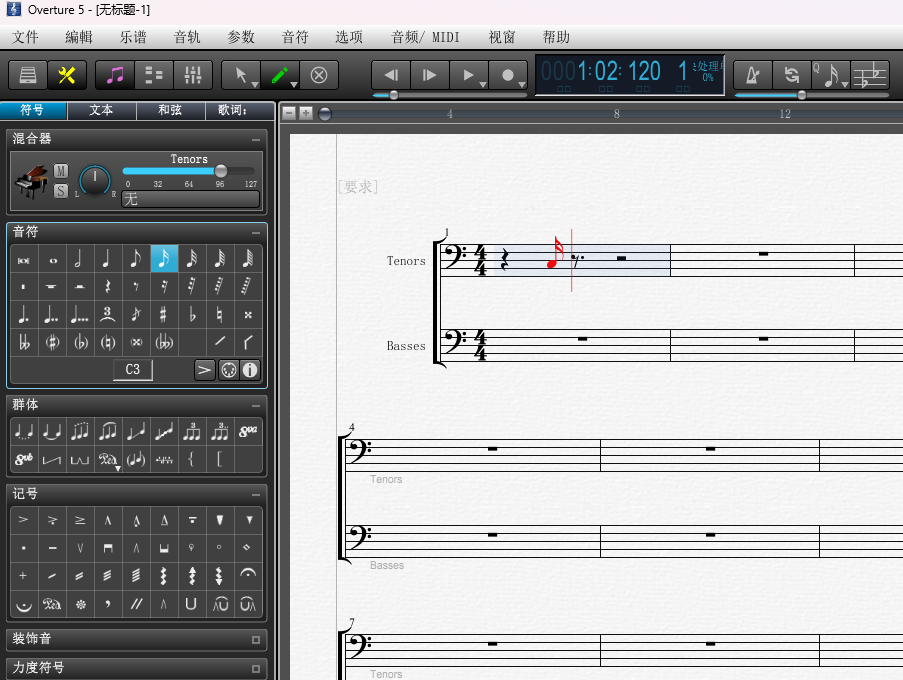
Task: Select the pencil note entry tool
Action: pos(278,75)
